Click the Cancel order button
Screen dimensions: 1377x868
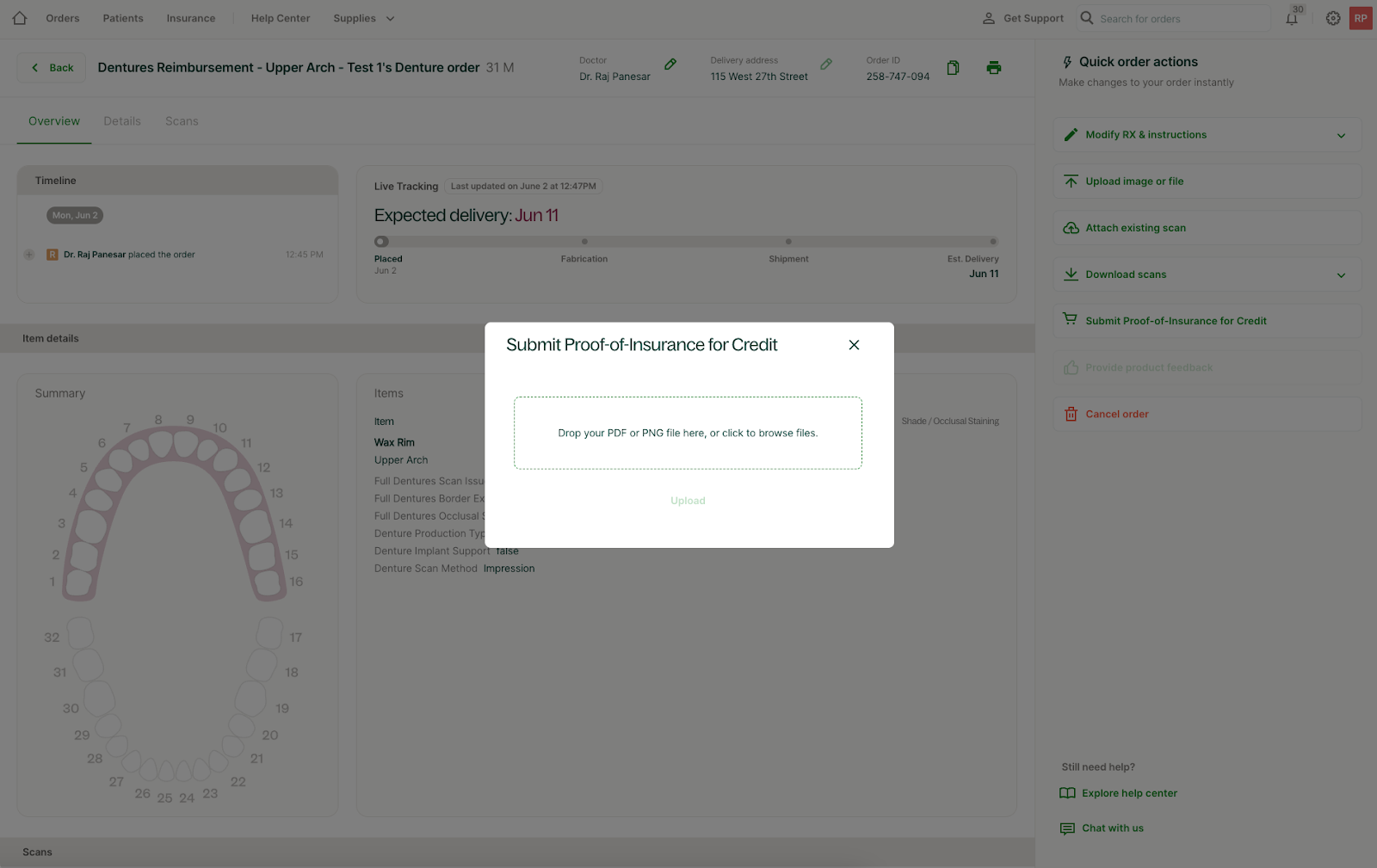click(1116, 414)
